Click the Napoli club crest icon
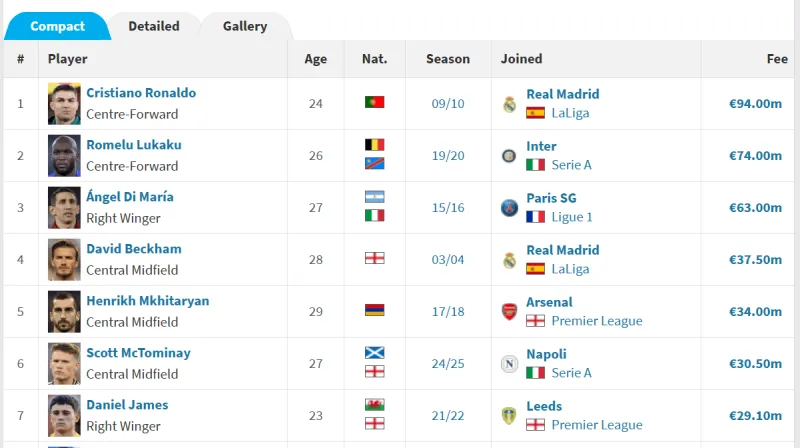Screen dimensions: 800x448 (x=509, y=364)
